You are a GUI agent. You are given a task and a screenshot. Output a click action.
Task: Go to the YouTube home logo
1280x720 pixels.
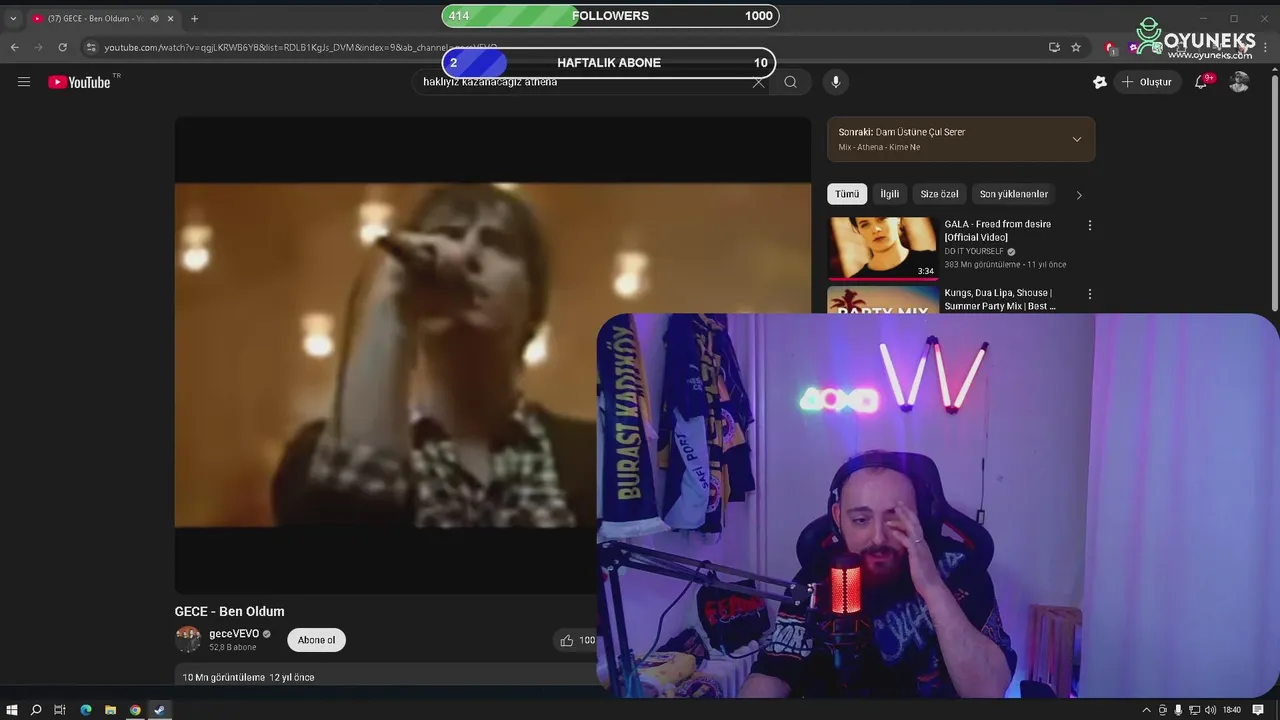click(79, 82)
